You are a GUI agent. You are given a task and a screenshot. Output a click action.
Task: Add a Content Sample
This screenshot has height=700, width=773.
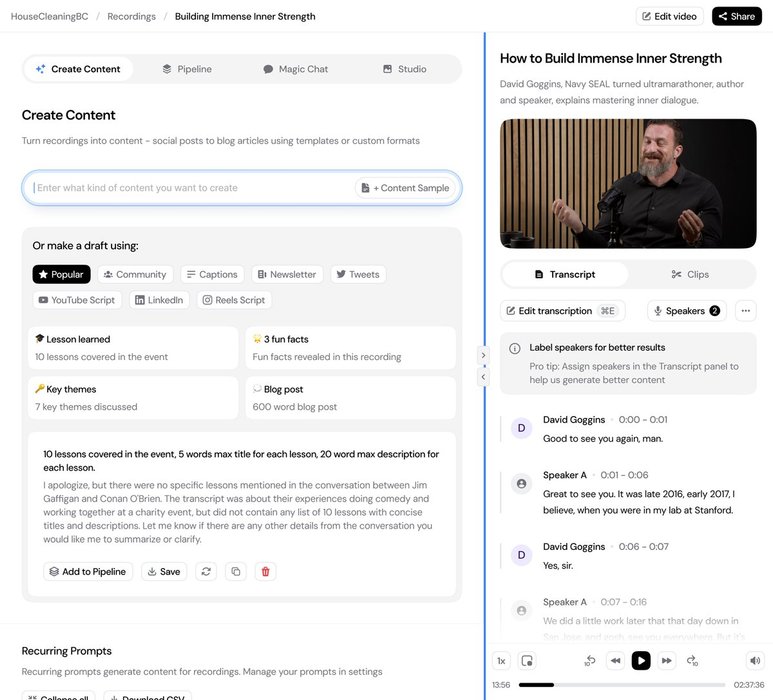coord(405,188)
